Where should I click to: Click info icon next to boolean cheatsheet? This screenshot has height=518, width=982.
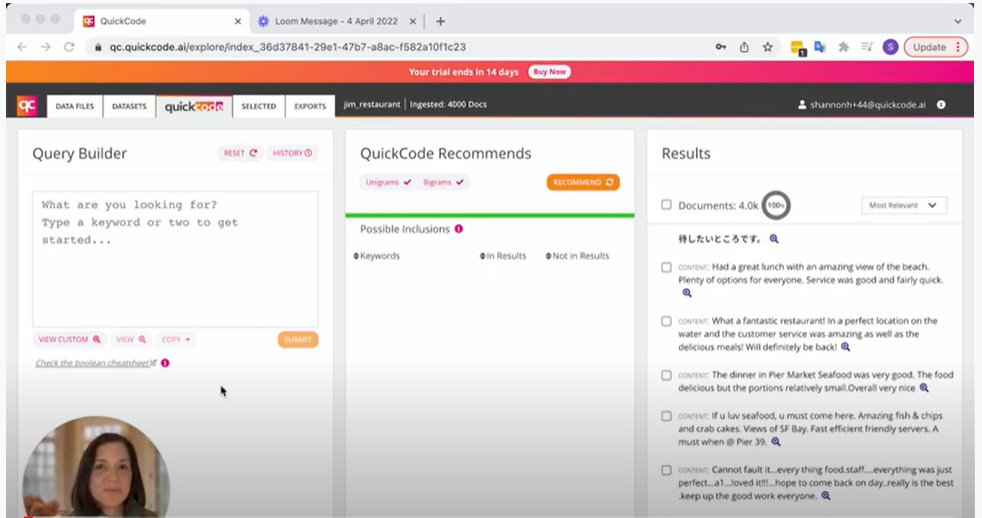165,363
